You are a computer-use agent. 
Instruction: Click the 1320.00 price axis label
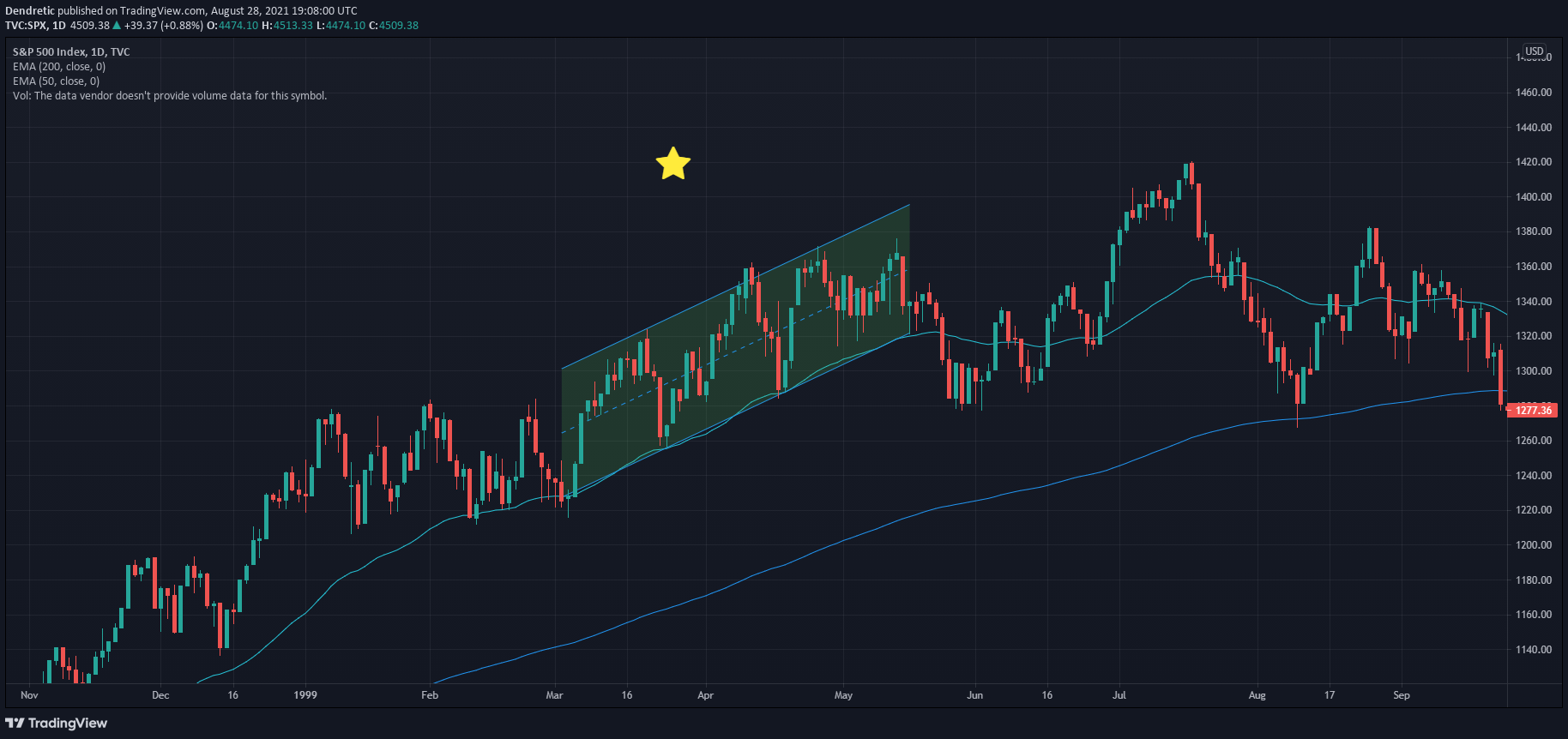click(1534, 336)
